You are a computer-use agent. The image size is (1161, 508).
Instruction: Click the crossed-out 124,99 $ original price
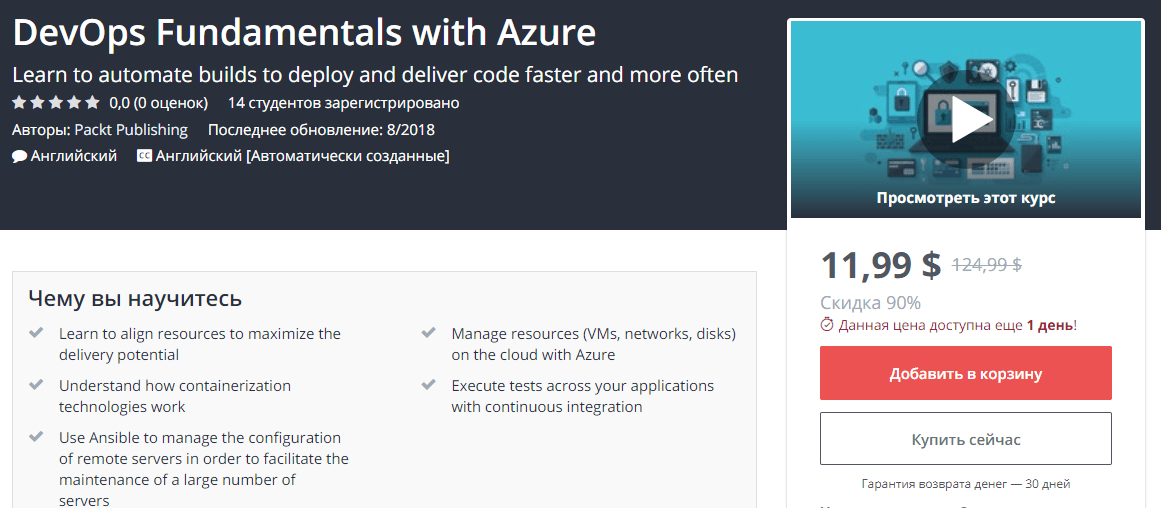986,264
